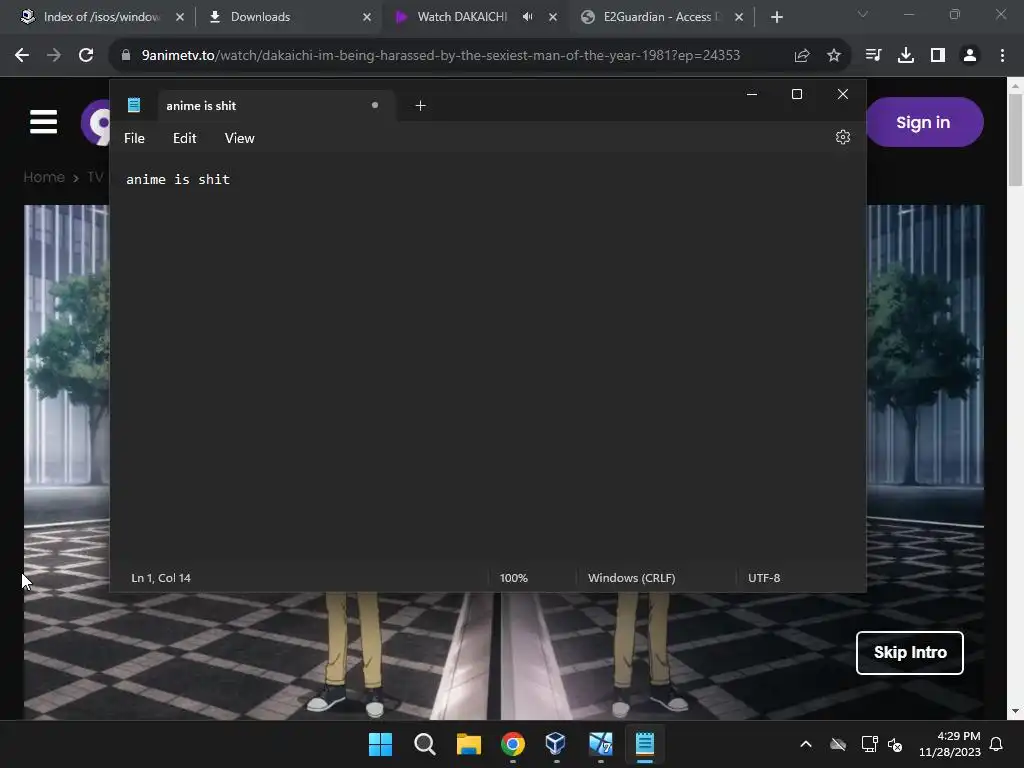Open a new Chrome tab
Image resolution: width=1024 pixels, height=768 pixels.
pos(776,17)
